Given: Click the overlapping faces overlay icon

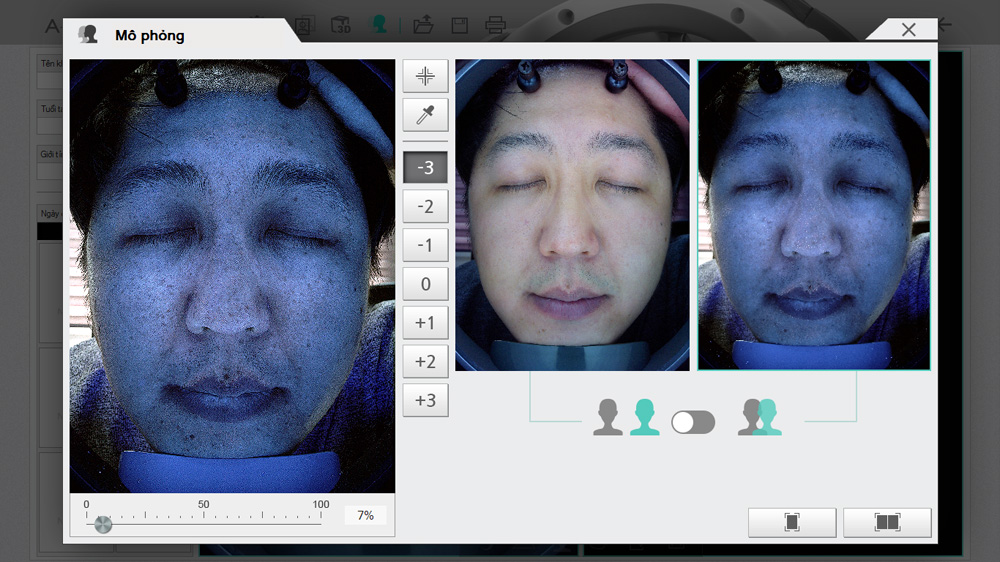Looking at the screenshot, I should pos(760,418).
